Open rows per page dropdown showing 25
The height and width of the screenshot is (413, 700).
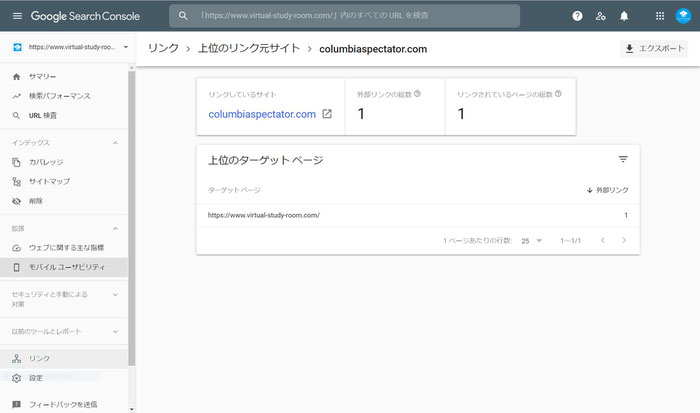[x=531, y=241]
